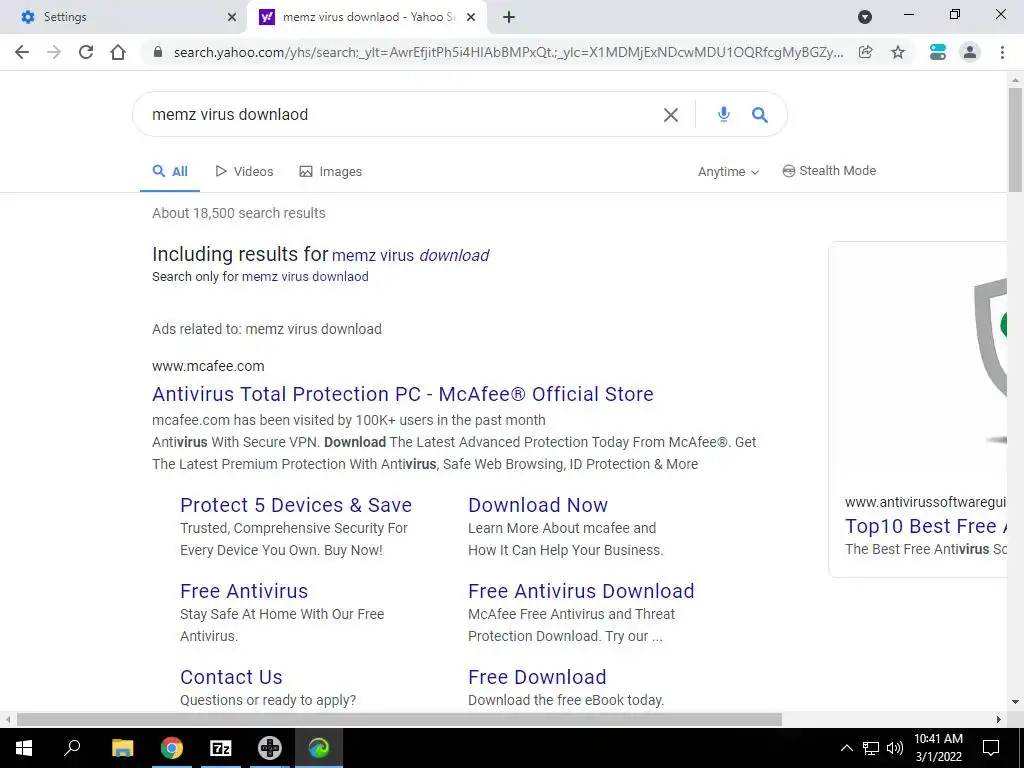Open the clock showing 10:41 AM
The width and height of the screenshot is (1024, 768).
pos(938,748)
